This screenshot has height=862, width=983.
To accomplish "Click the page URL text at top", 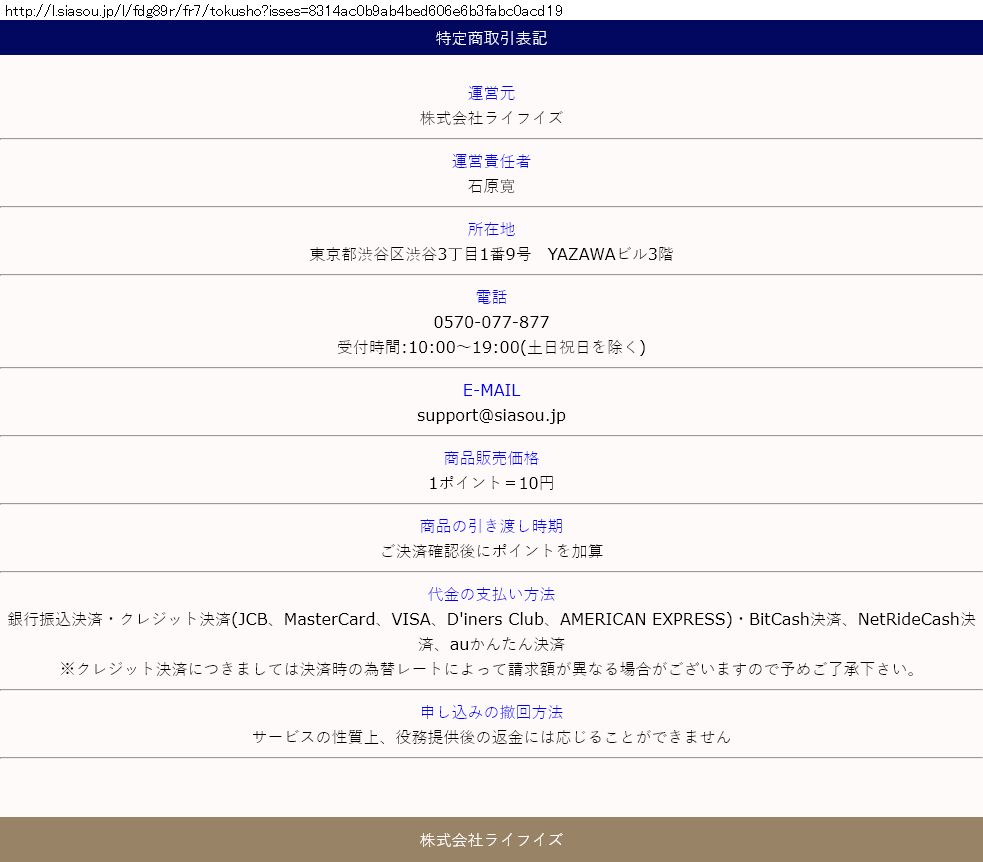I will (x=282, y=11).
